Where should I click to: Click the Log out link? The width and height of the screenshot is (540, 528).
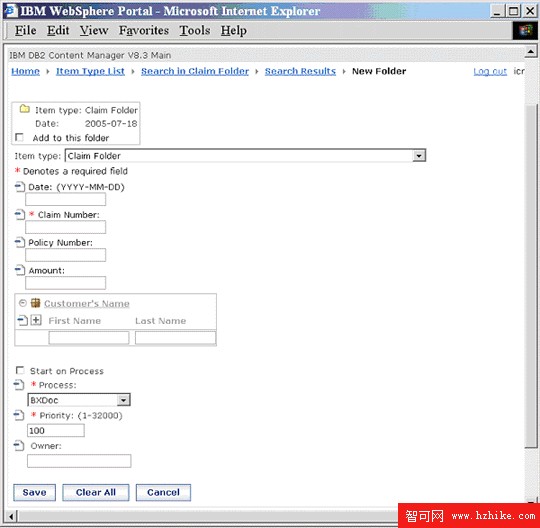coord(490,71)
